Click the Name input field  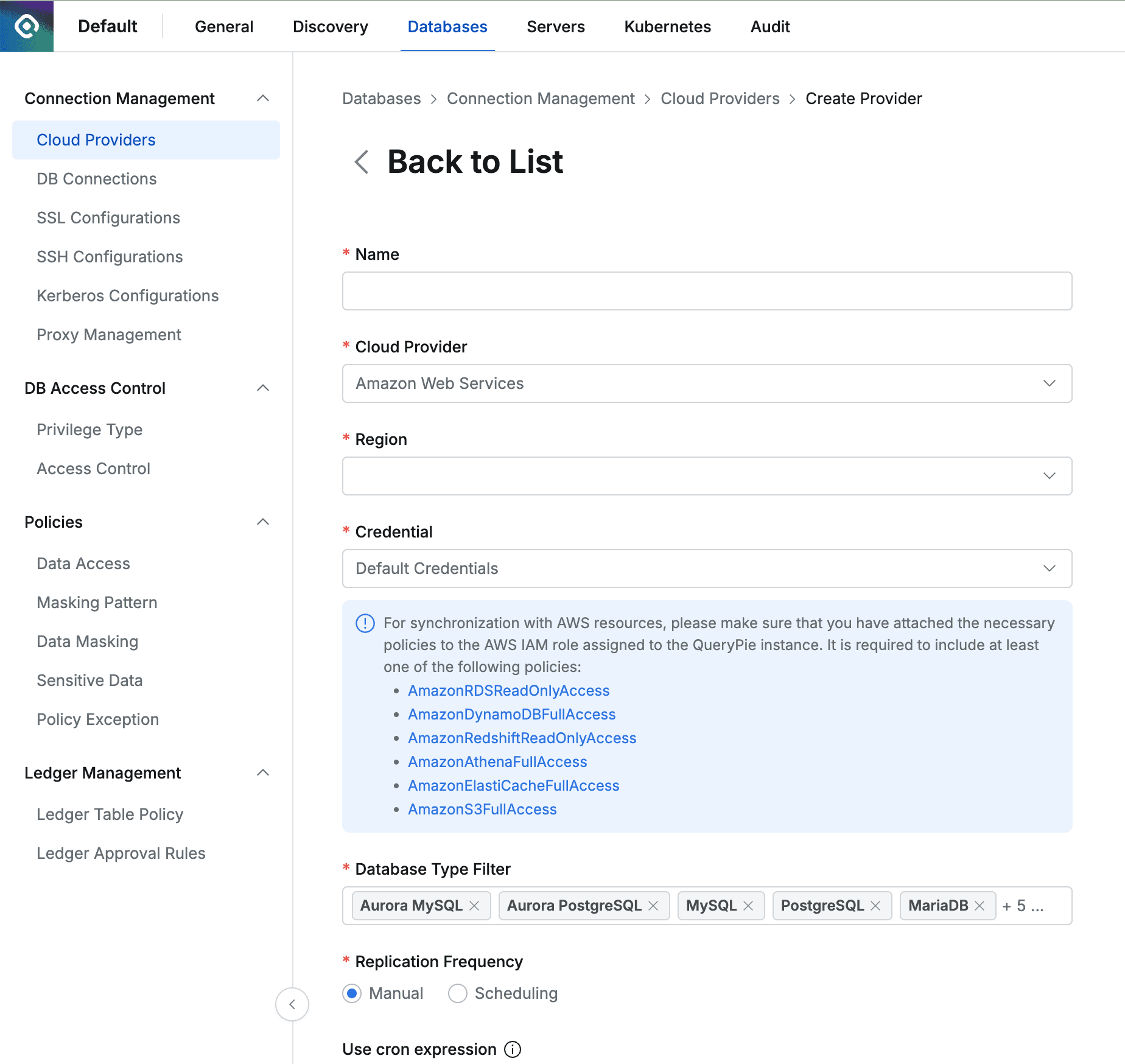click(x=706, y=291)
